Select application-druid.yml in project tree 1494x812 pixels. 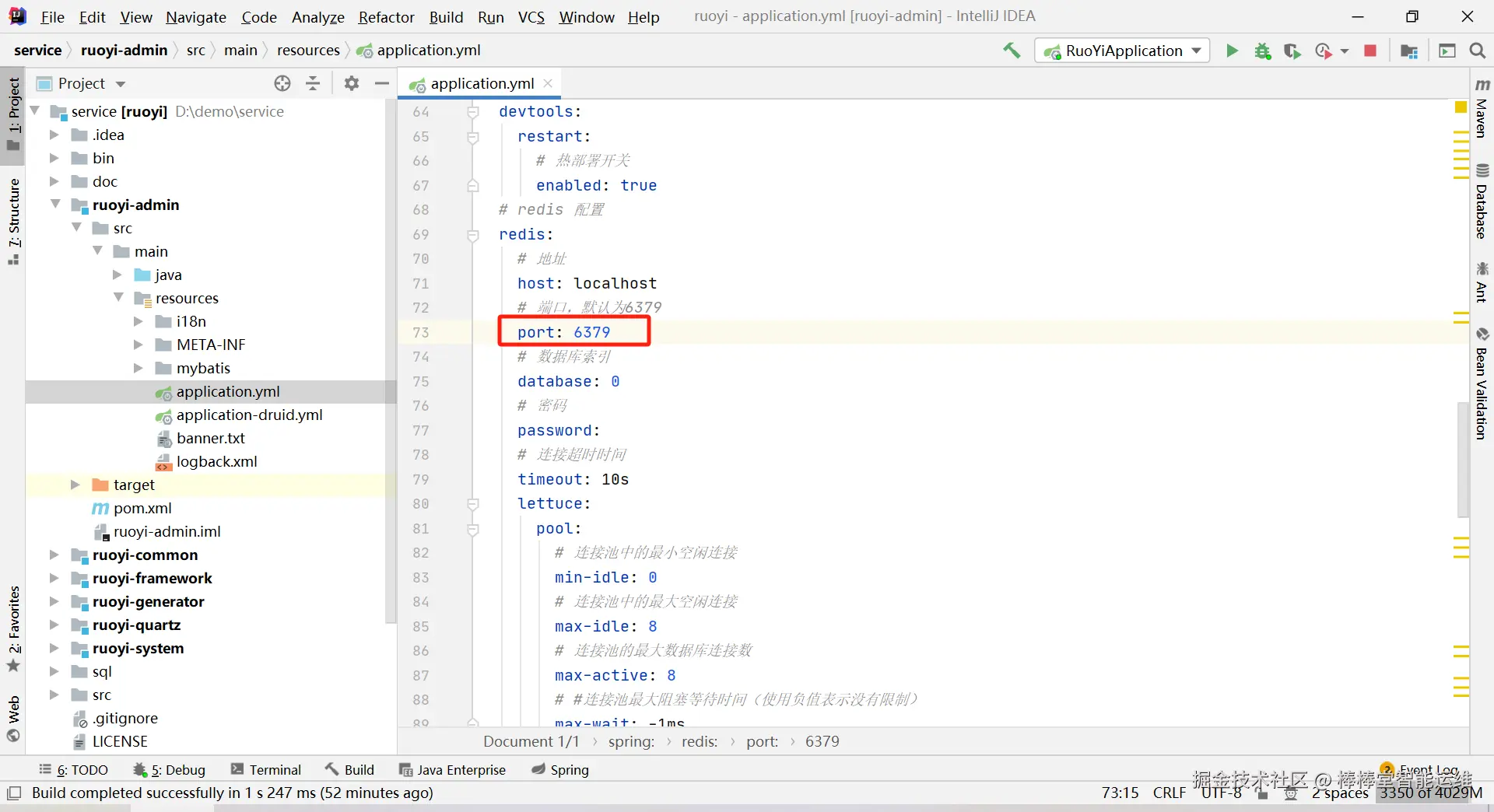click(239, 415)
